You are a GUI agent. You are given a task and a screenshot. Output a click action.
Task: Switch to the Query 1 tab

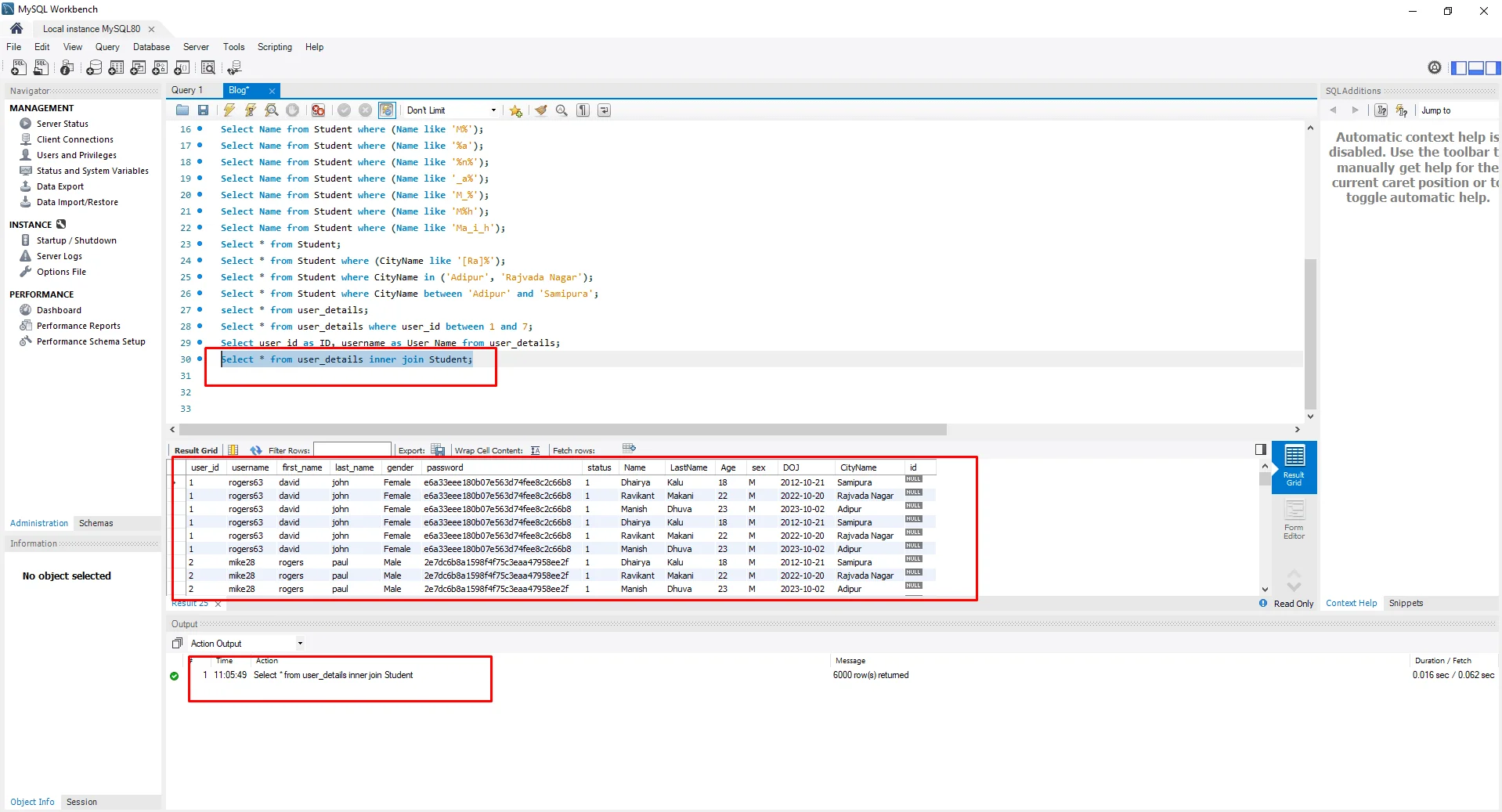point(187,90)
